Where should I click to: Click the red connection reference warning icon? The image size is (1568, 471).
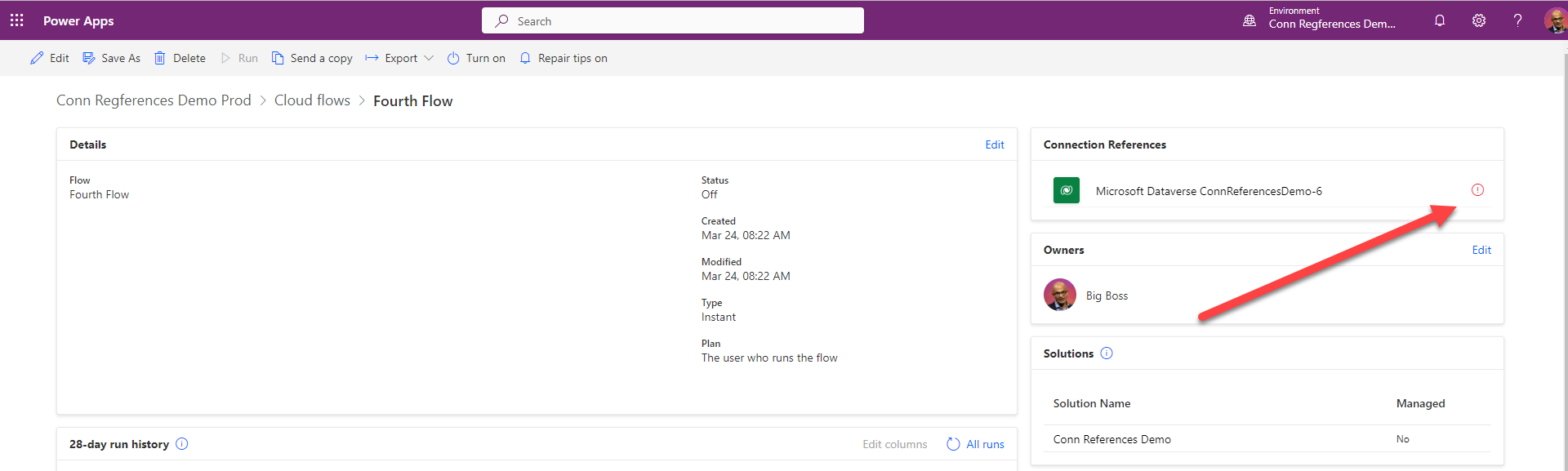pos(1477,190)
